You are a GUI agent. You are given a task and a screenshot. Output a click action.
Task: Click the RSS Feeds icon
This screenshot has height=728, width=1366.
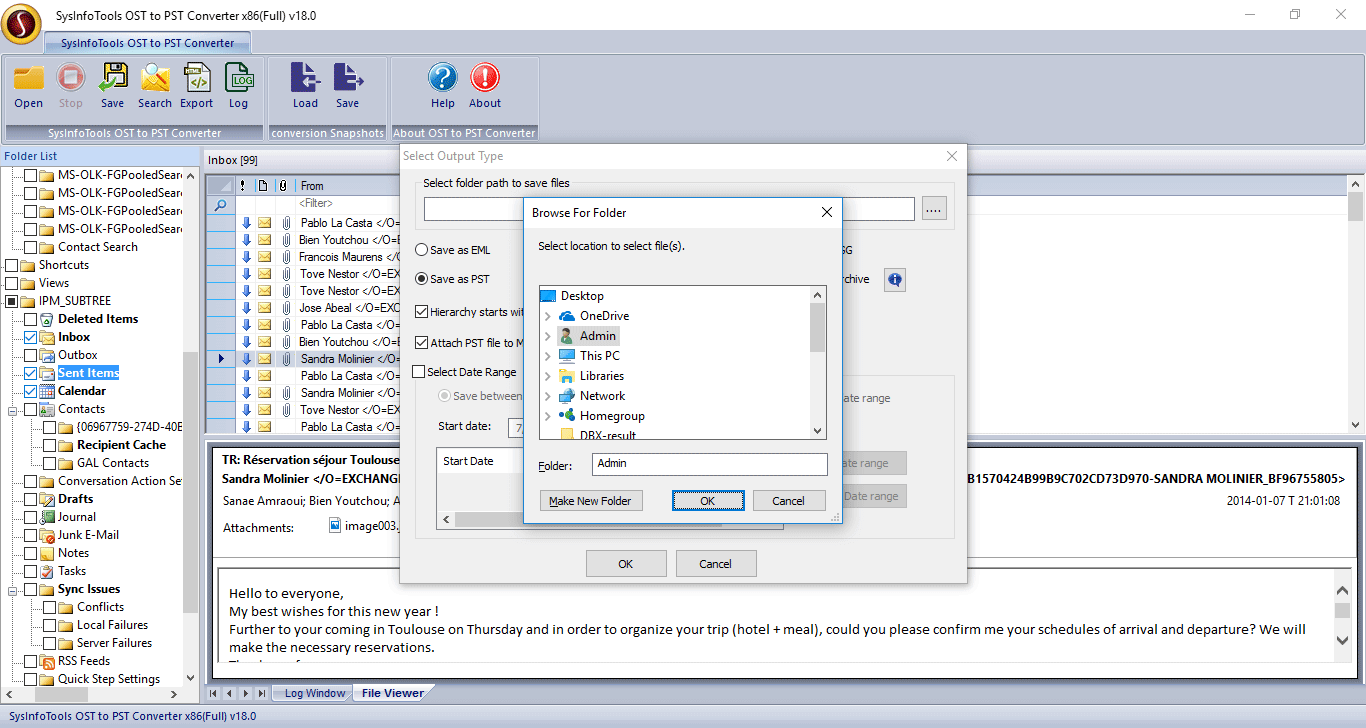[x=47, y=661]
